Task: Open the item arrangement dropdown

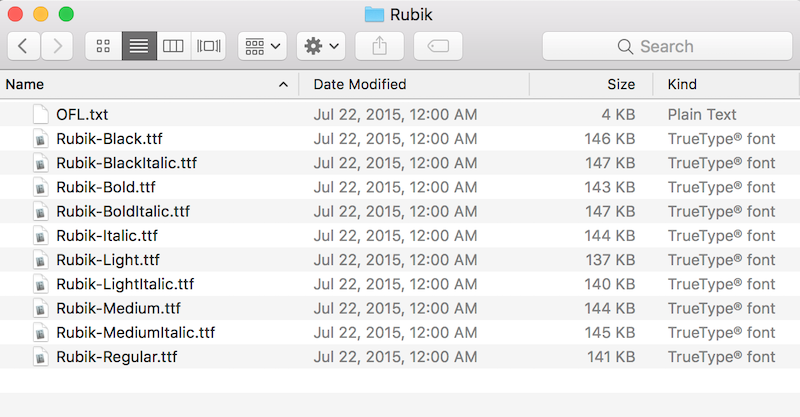Action: (x=262, y=46)
